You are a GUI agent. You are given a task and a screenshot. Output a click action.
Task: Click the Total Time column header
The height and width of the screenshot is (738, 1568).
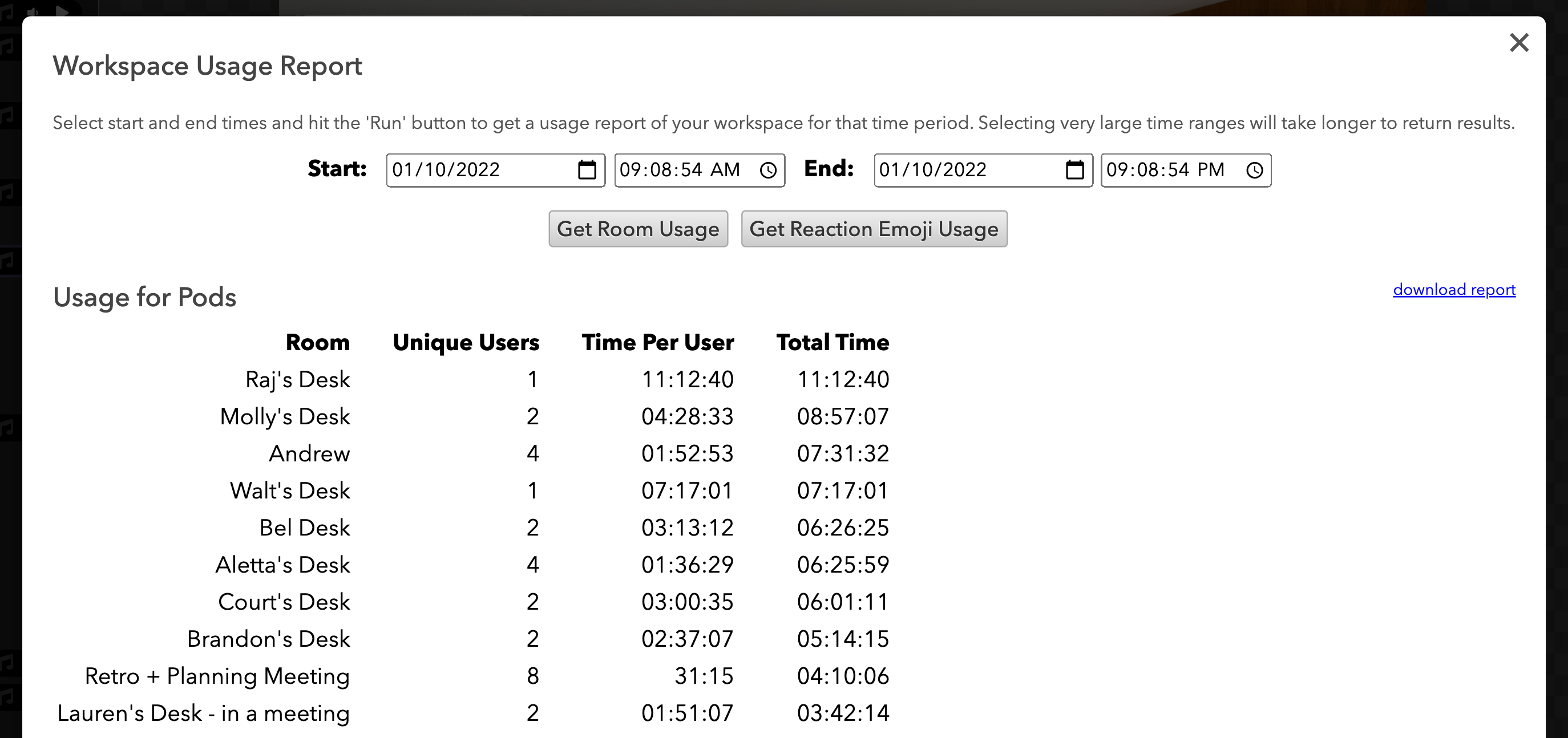(832, 343)
